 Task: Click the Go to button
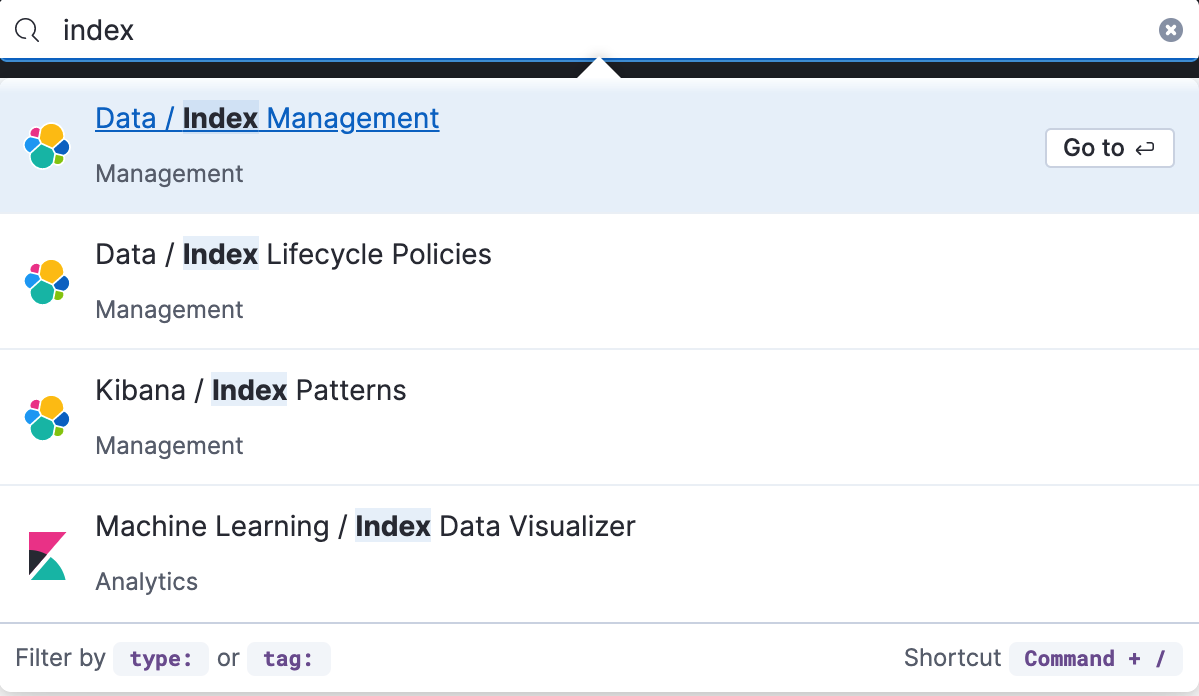tap(1109, 147)
